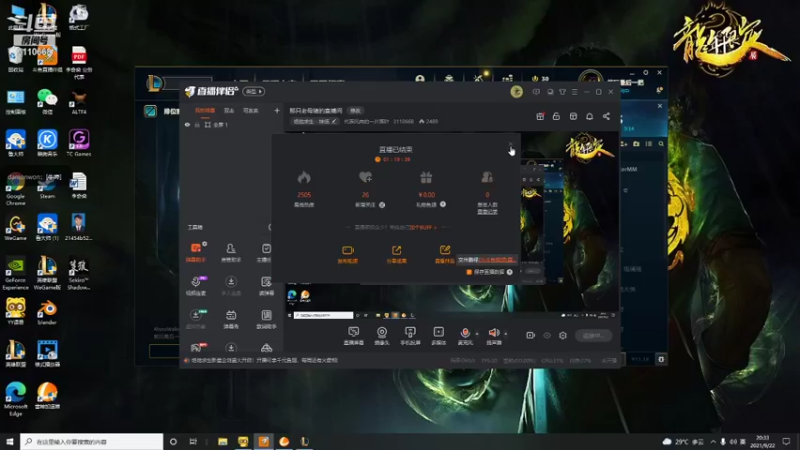The image size is (800, 450).
Task: Click the gift income icon
Action: (x=426, y=178)
